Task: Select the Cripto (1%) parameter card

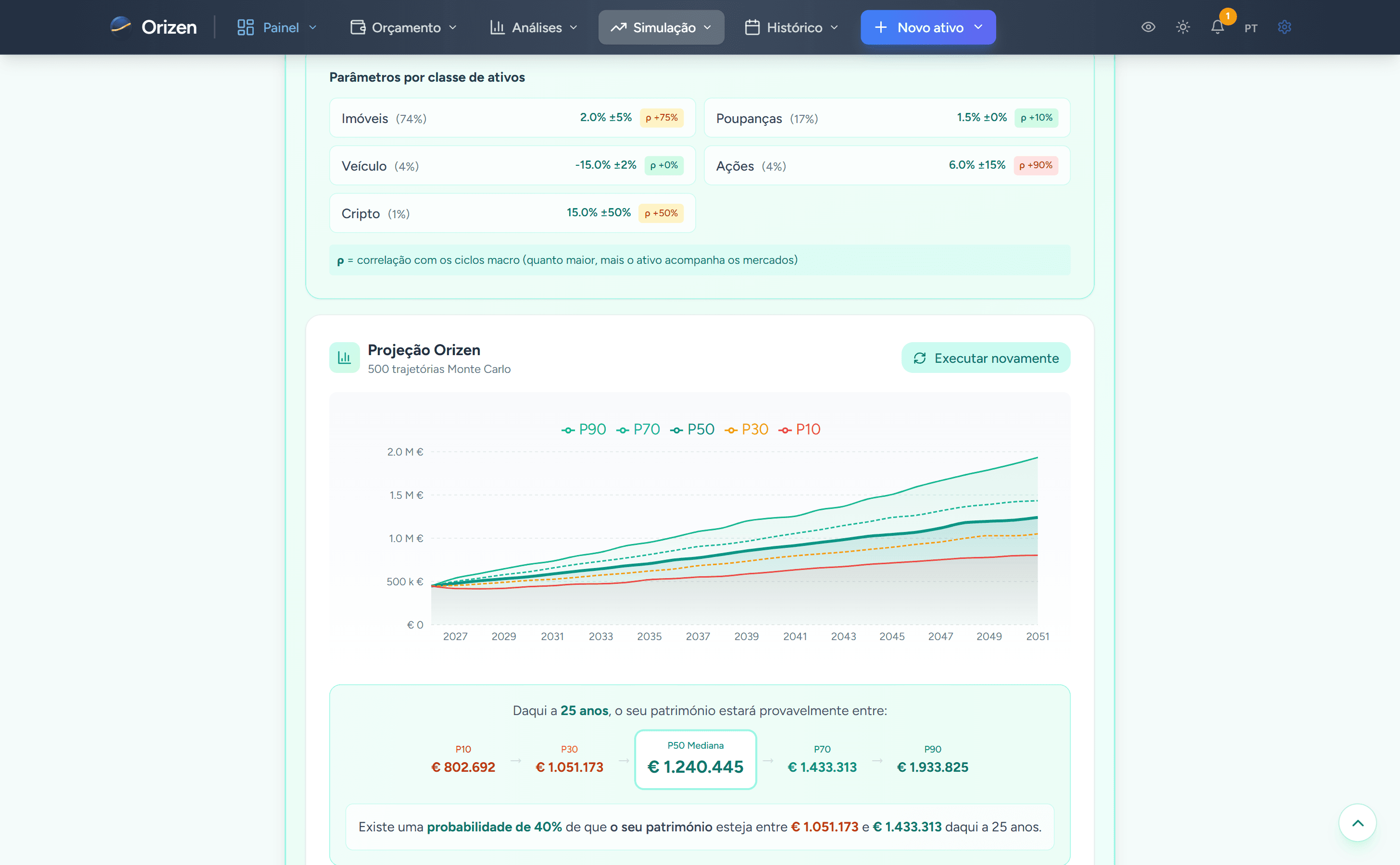Action: [512, 213]
